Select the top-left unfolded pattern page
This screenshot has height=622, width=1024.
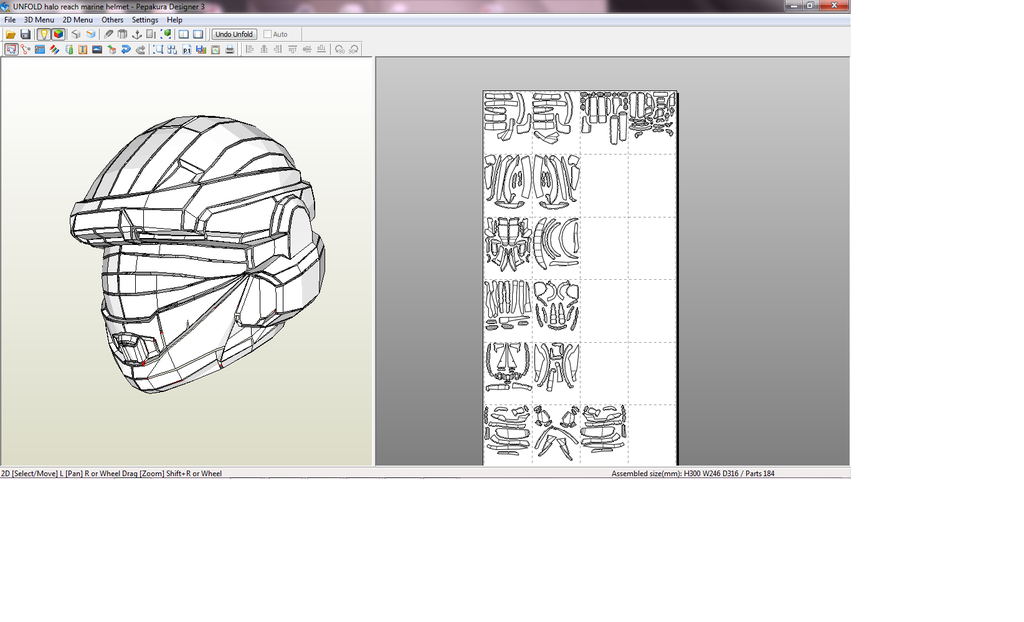pos(507,117)
